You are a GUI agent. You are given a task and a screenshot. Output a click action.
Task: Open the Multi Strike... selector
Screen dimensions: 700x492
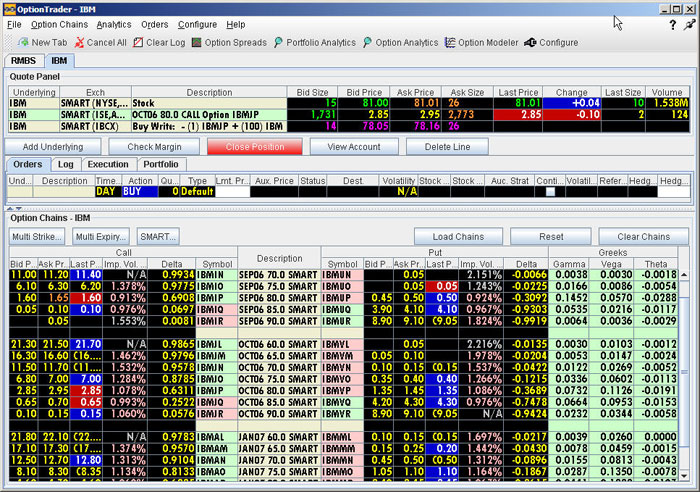tap(37, 237)
